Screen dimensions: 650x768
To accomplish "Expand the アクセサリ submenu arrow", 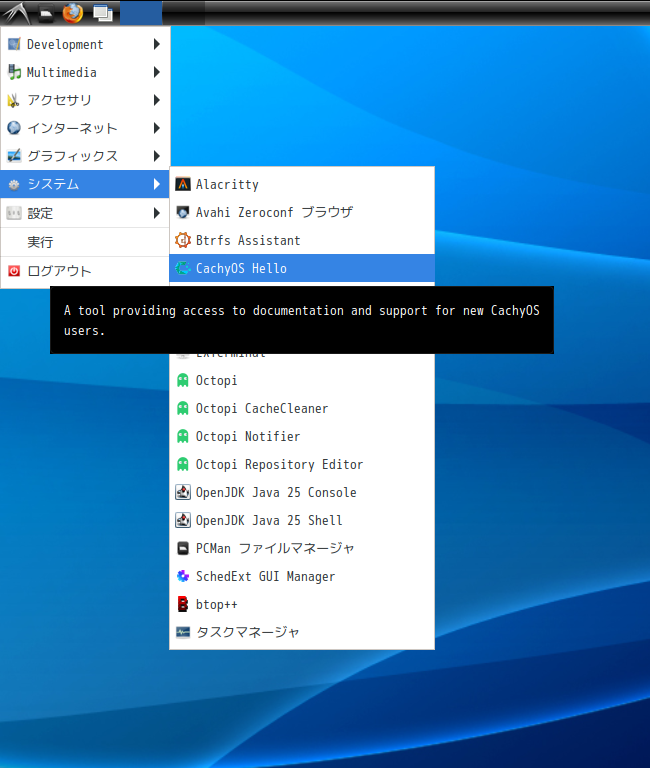I will 157,100.
